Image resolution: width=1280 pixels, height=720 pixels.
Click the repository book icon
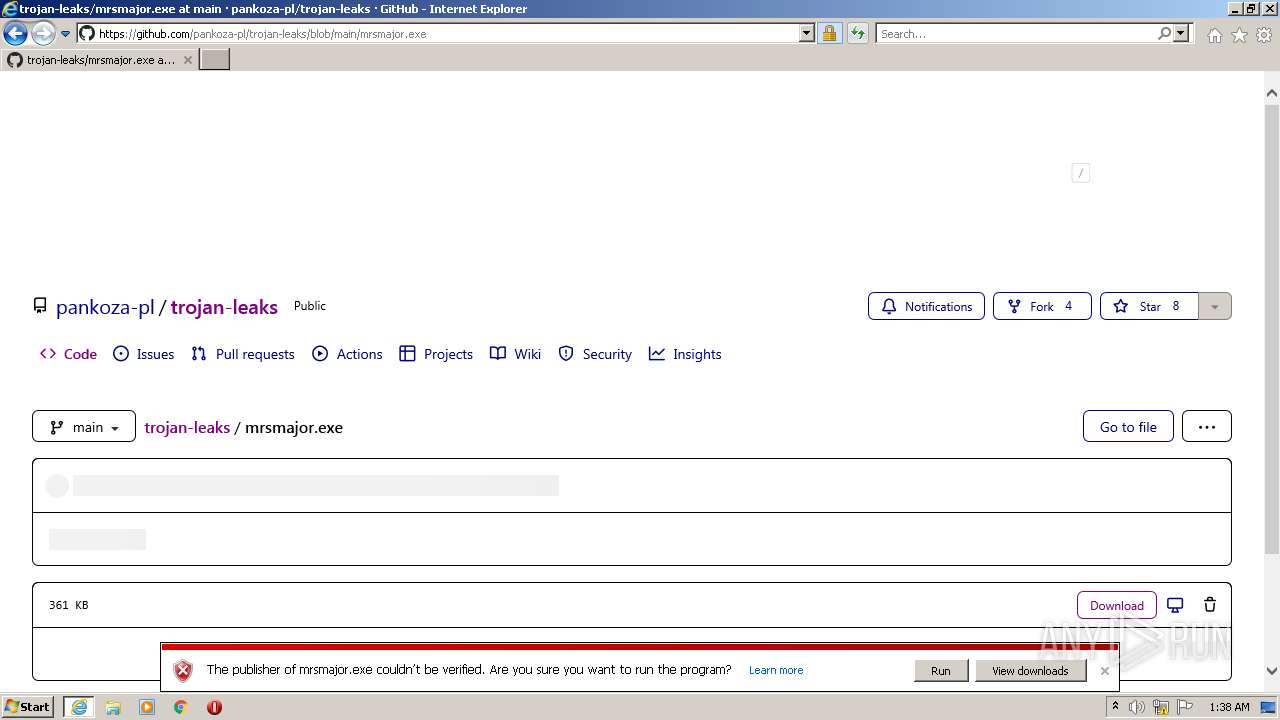[40, 306]
